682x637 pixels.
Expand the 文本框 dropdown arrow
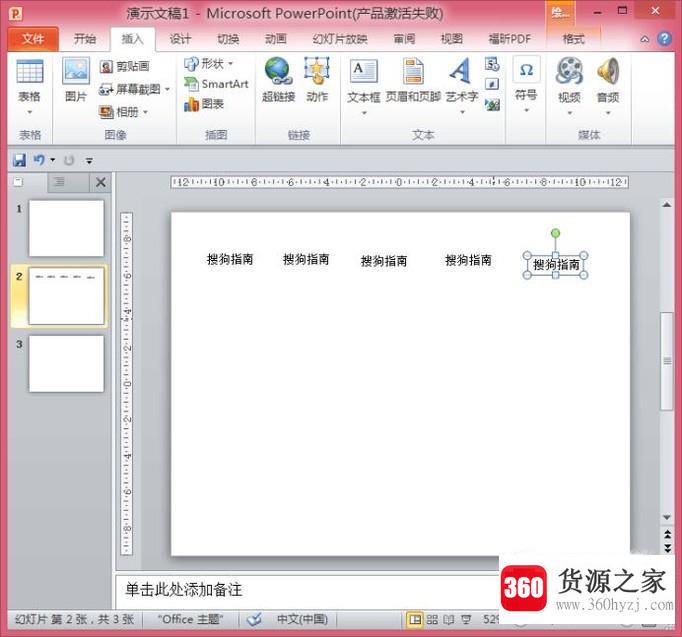tap(364, 113)
